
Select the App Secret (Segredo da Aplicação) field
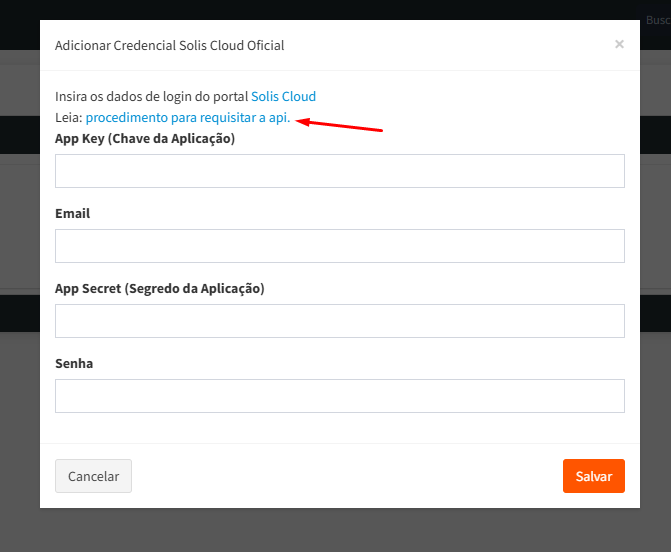click(x=340, y=321)
